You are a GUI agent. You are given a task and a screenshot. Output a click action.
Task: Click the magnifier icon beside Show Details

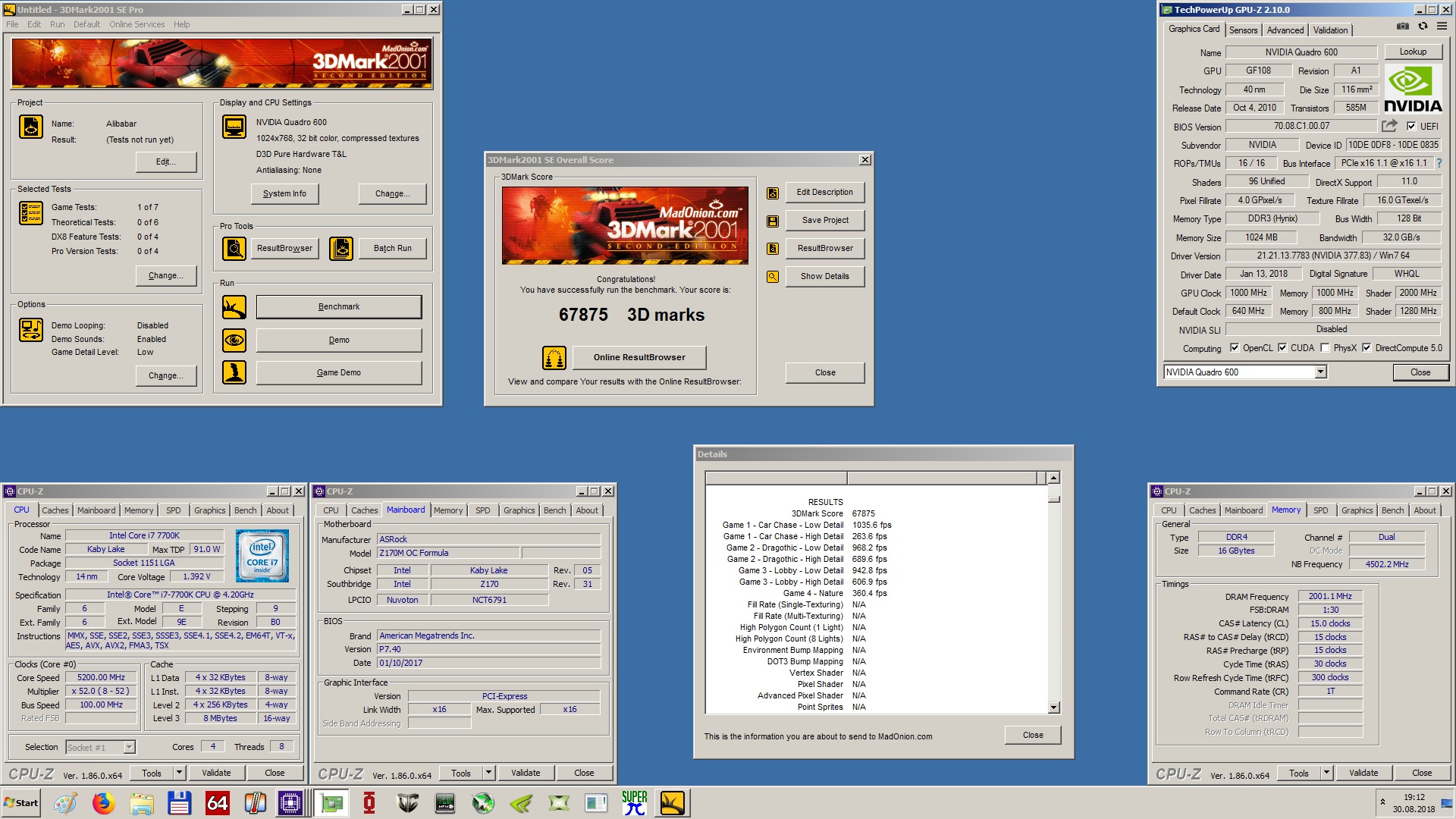pos(773,277)
